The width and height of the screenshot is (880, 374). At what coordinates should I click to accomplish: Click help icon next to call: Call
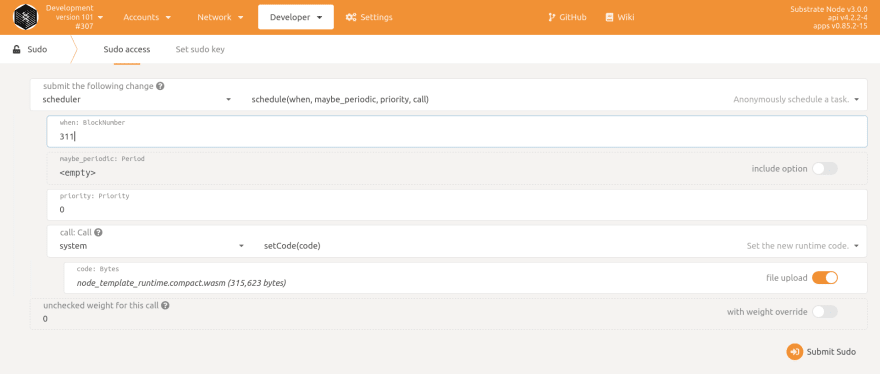(x=98, y=232)
